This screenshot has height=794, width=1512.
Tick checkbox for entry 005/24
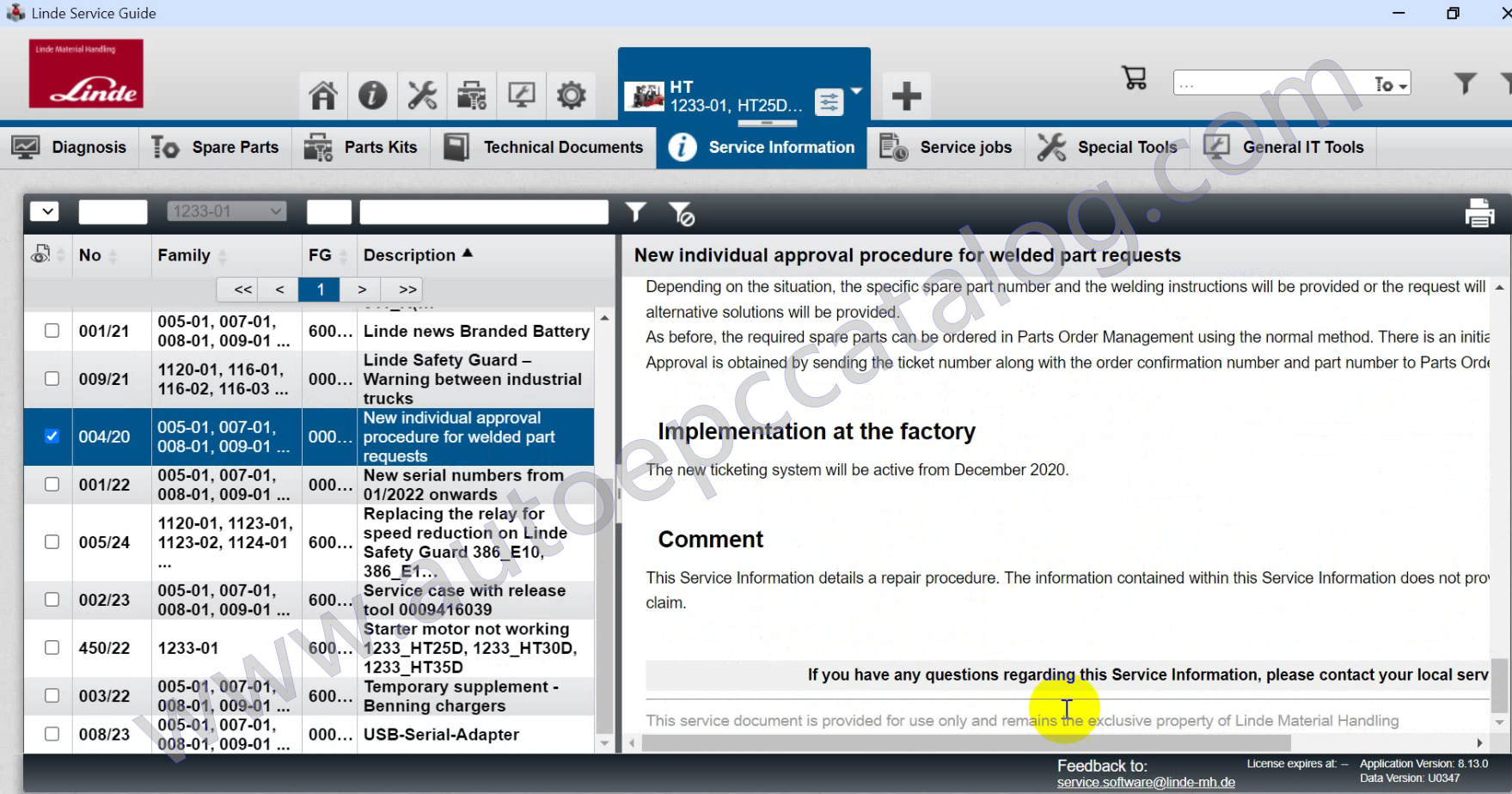coord(52,542)
